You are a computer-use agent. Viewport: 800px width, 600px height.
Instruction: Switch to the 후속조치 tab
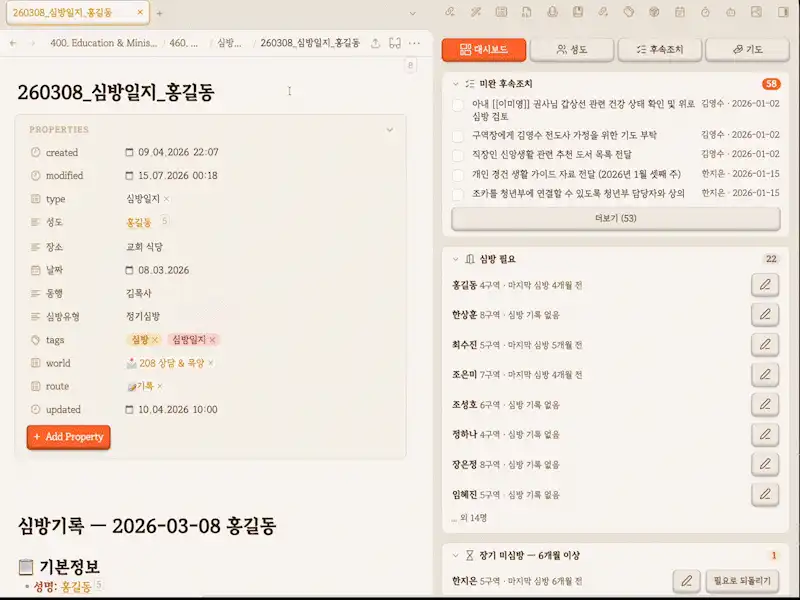(660, 49)
